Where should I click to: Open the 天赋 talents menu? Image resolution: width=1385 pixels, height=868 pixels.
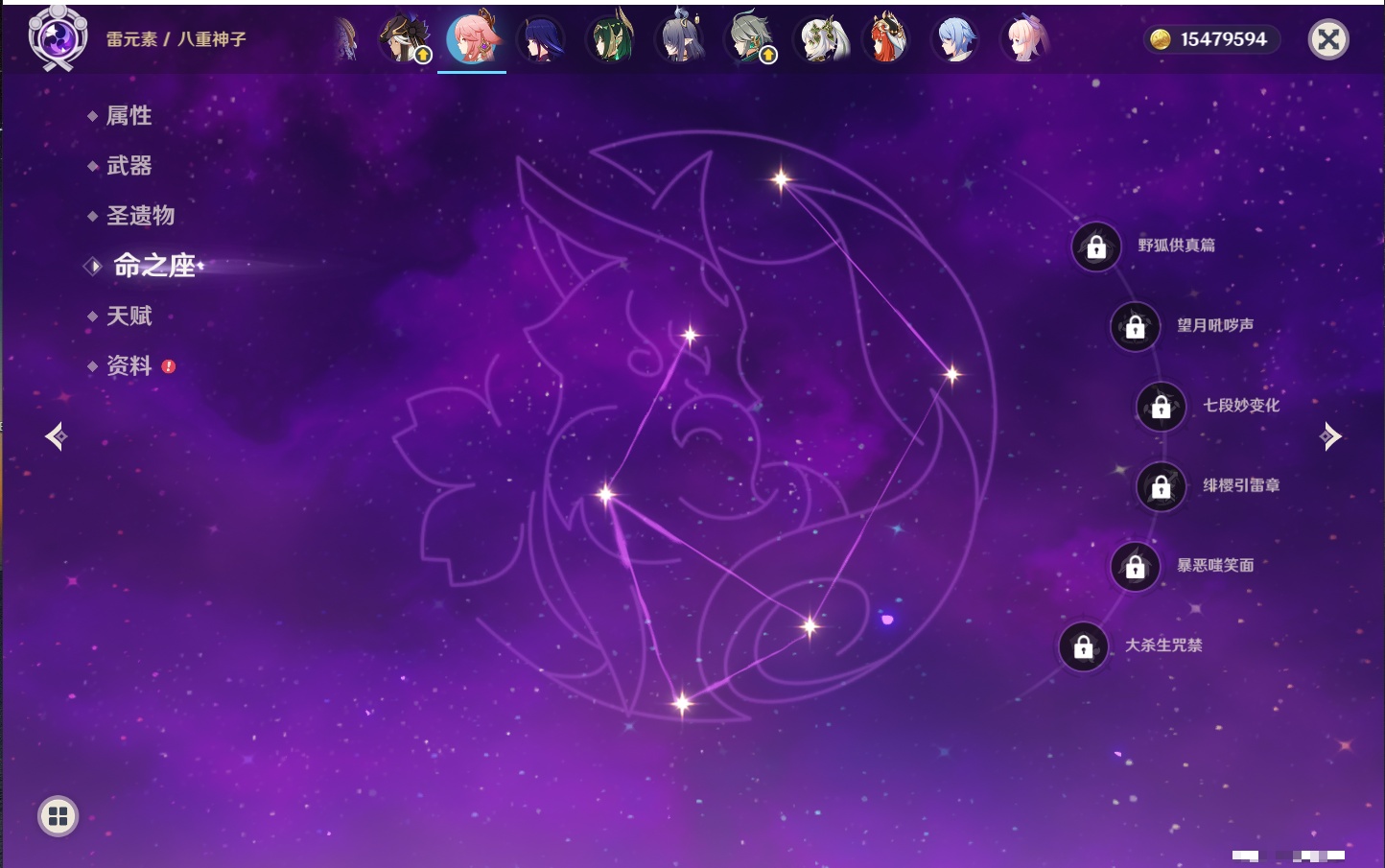coord(129,316)
